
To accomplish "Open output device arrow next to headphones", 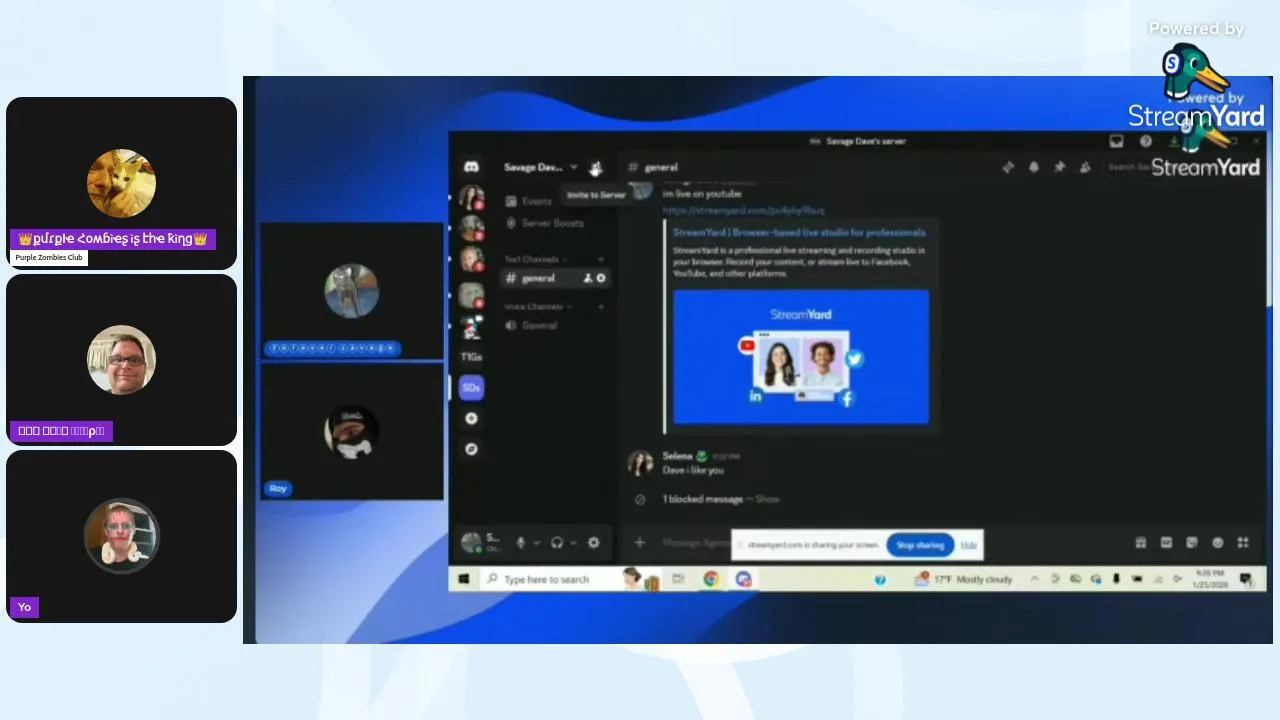I will [573, 542].
